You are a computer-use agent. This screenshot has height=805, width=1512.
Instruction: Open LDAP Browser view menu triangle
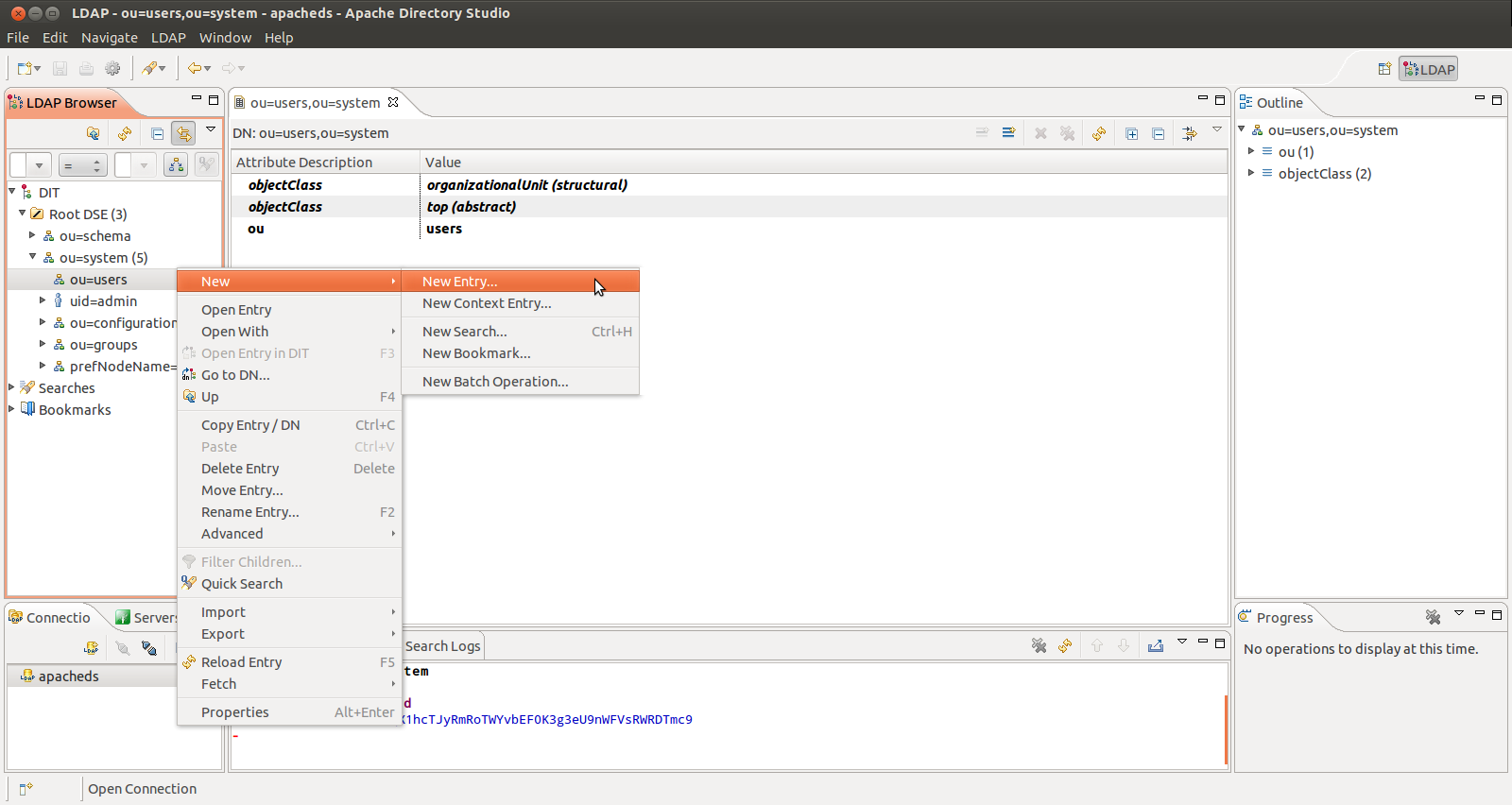pyautogui.click(x=211, y=129)
